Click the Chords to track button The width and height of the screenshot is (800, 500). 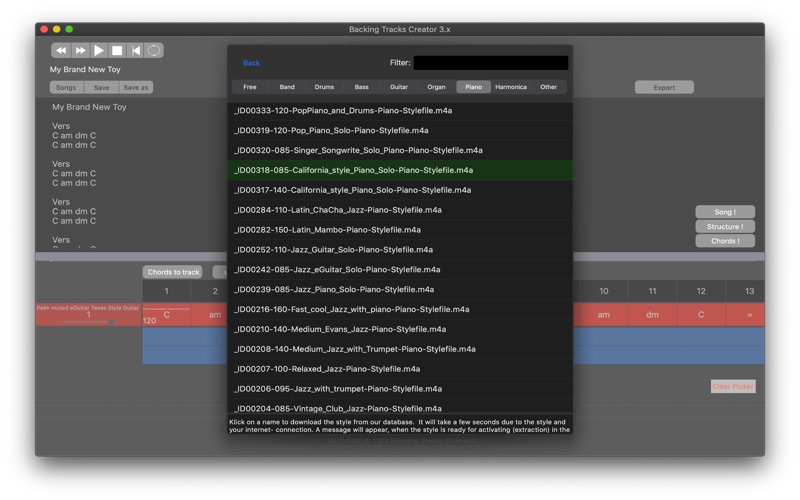pyautogui.click(x=173, y=272)
